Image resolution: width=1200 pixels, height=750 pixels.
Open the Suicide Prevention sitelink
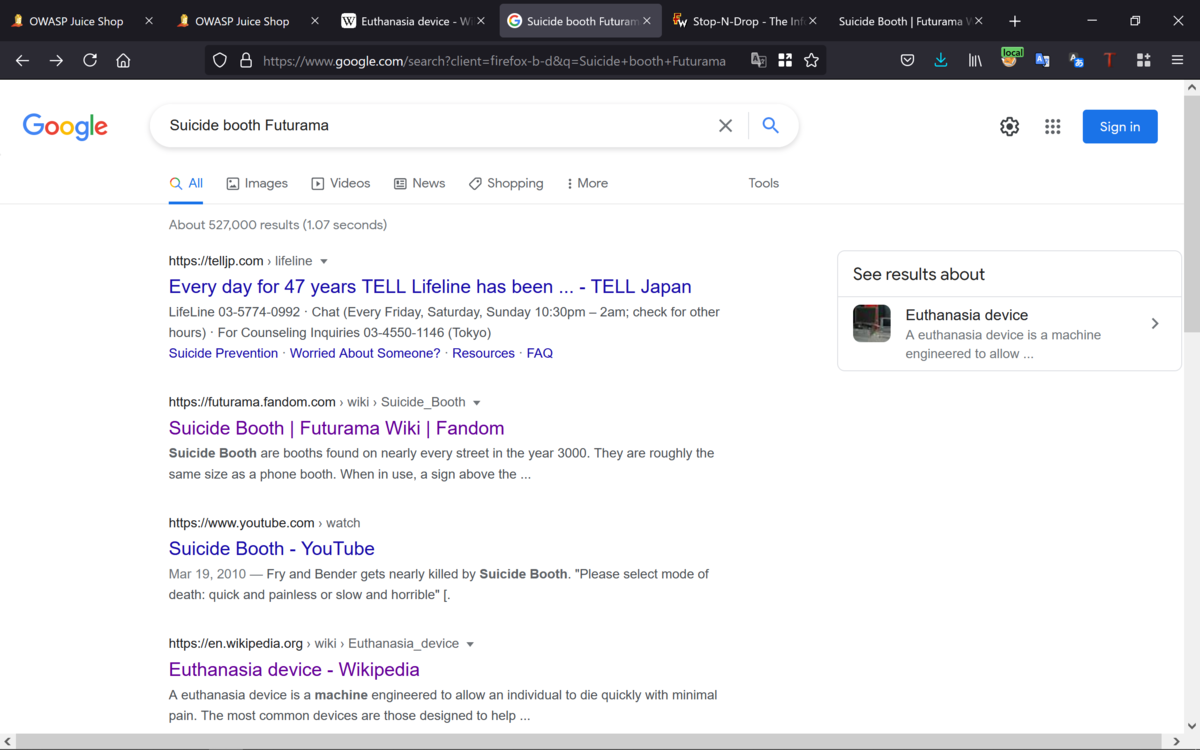[x=223, y=353]
